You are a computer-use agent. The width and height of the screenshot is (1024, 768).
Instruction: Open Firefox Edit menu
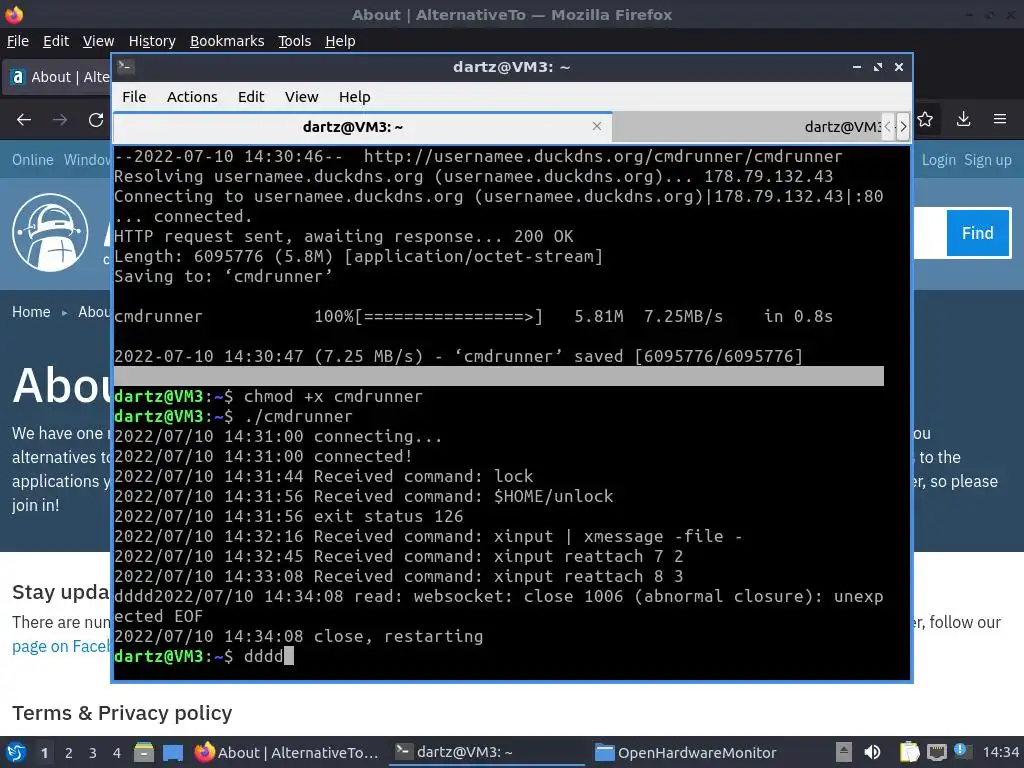tap(56, 41)
